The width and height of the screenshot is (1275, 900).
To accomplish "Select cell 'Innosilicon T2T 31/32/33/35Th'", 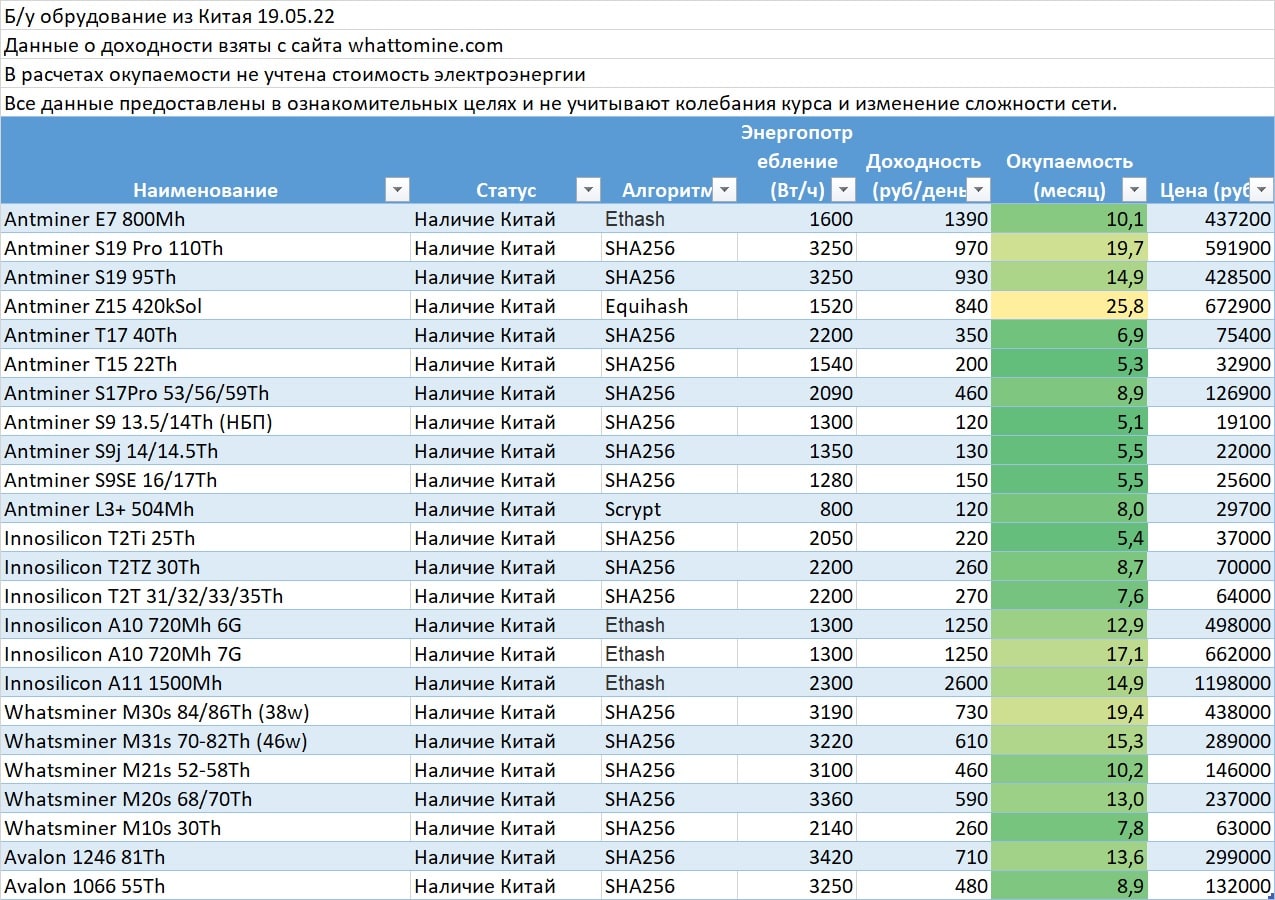I will [205, 596].
